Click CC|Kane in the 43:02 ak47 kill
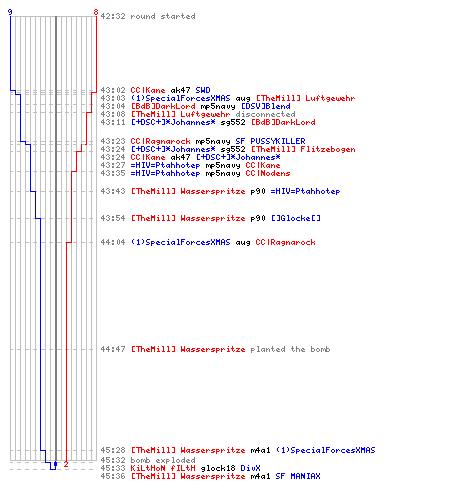Image resolution: width=450 pixels, height=500 pixels. 148,90
